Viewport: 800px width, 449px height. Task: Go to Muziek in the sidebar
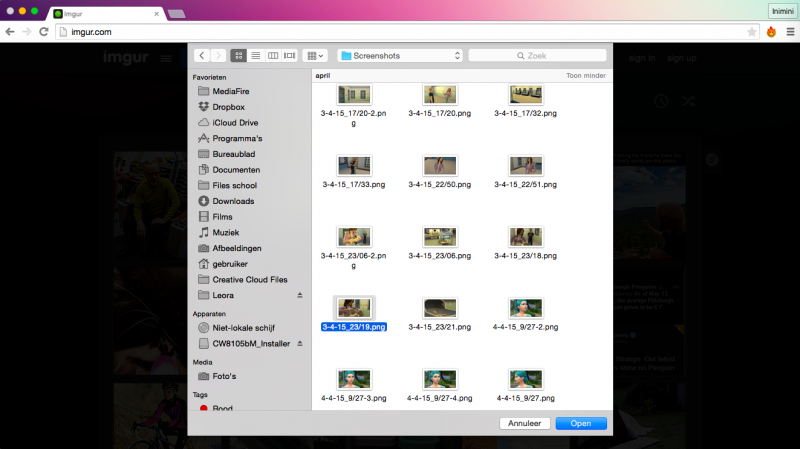(226, 232)
